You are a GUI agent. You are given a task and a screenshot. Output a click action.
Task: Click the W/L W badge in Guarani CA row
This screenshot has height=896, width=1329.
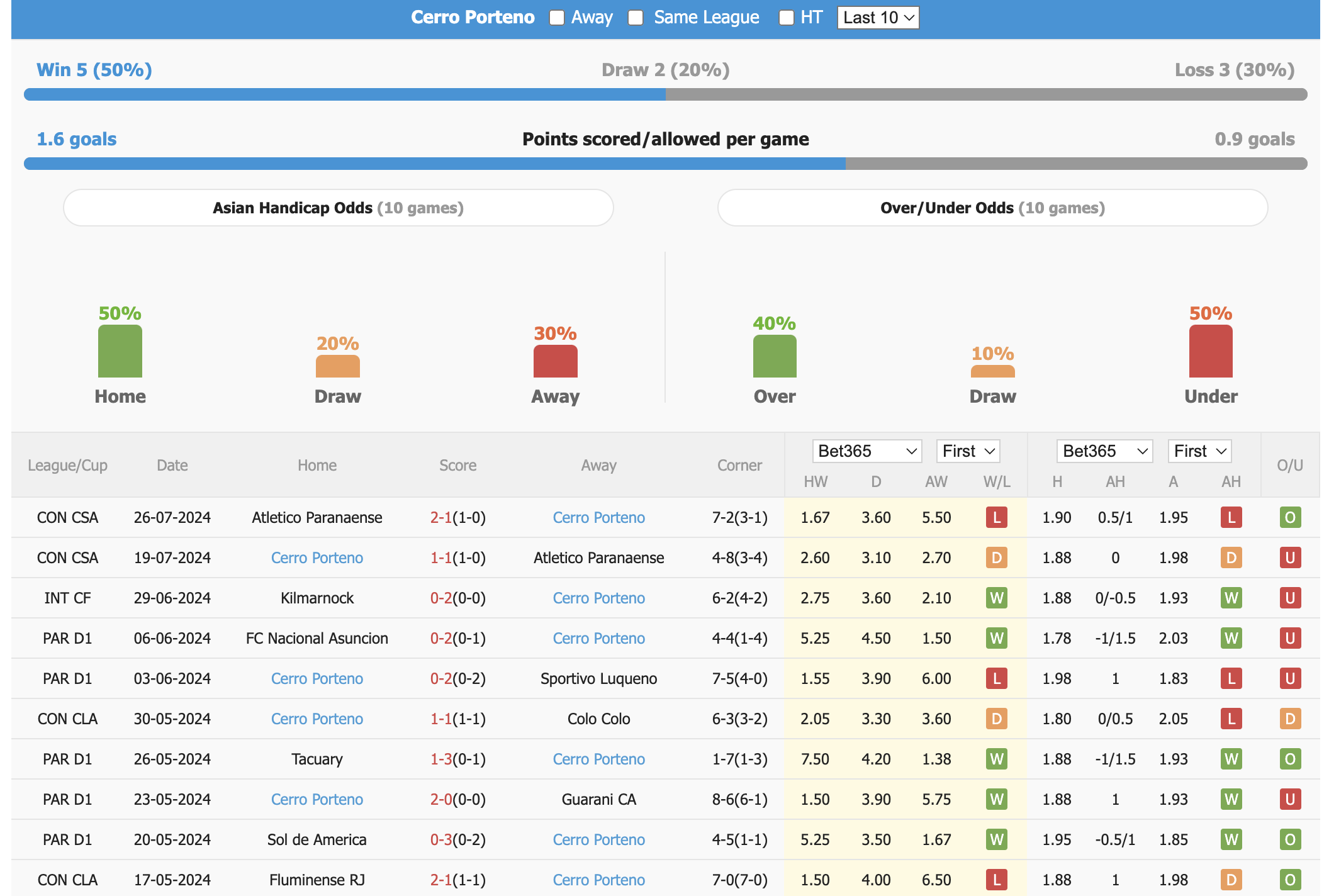(x=997, y=799)
